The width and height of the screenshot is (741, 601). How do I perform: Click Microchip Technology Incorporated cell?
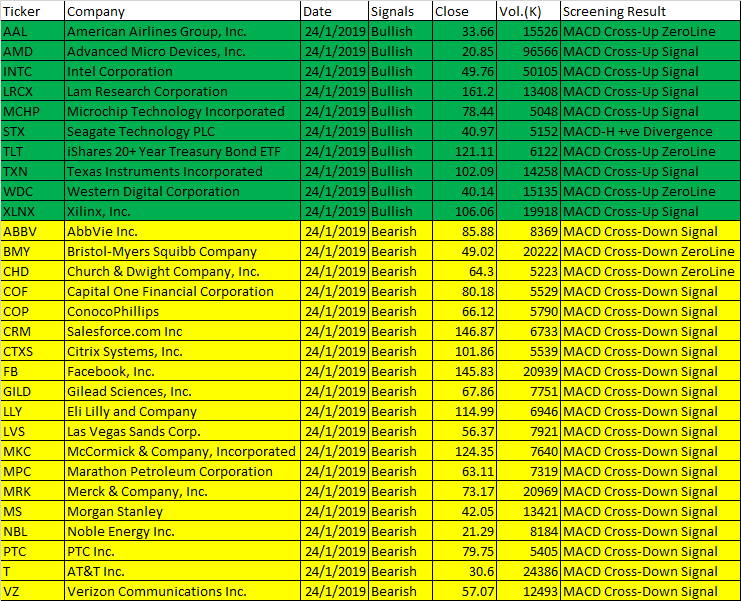pos(182,112)
